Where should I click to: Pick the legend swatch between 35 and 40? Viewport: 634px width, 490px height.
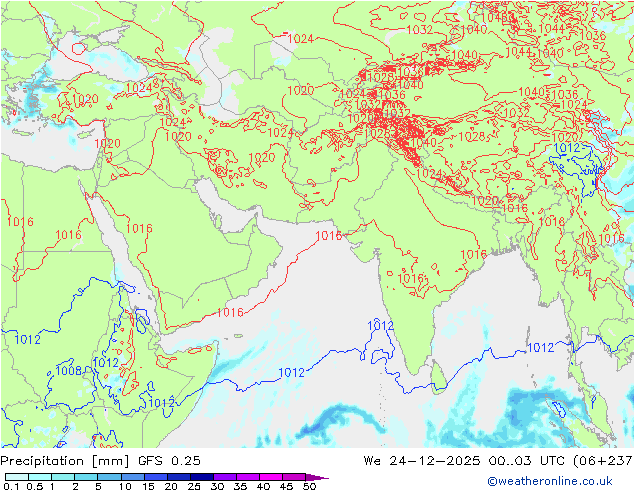(x=247, y=477)
